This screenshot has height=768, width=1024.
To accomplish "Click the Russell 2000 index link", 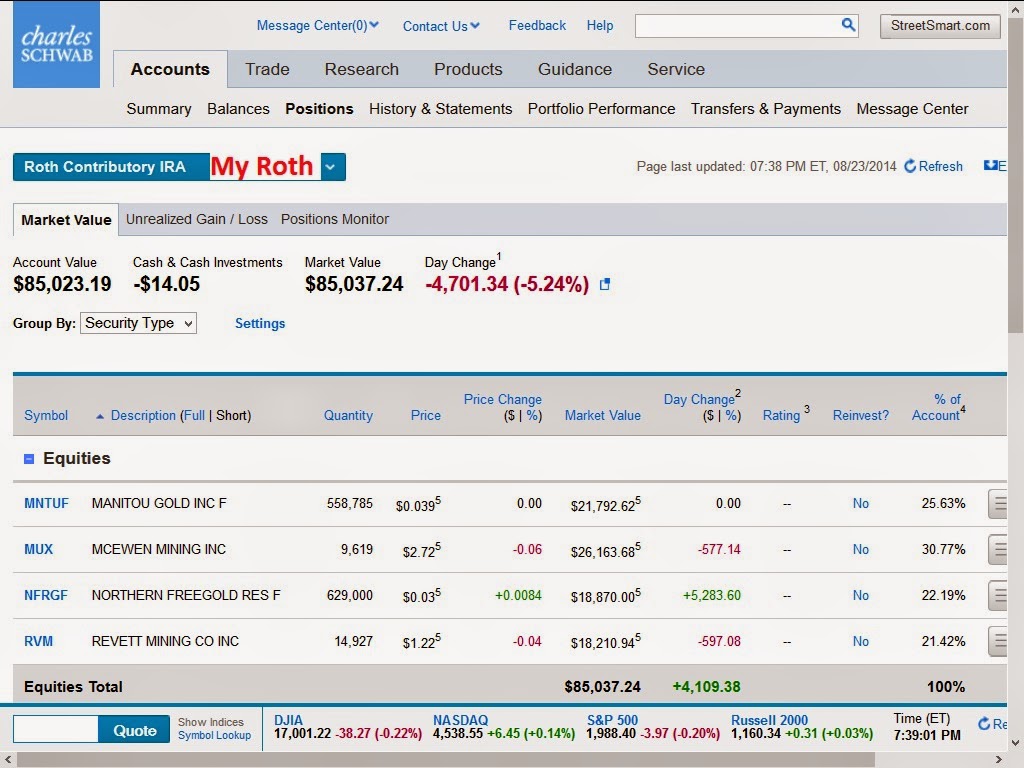I will coord(769,720).
